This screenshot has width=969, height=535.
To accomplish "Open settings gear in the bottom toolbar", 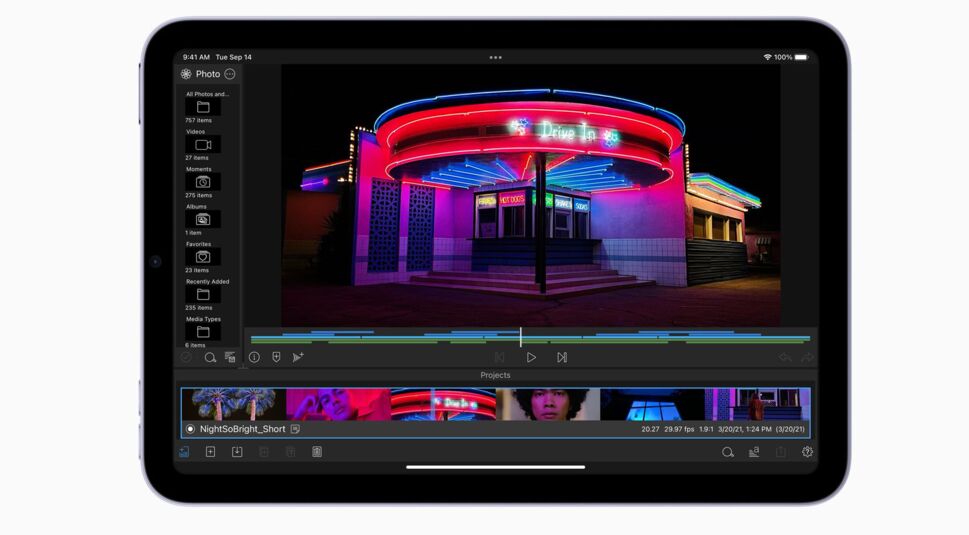I will (x=807, y=452).
